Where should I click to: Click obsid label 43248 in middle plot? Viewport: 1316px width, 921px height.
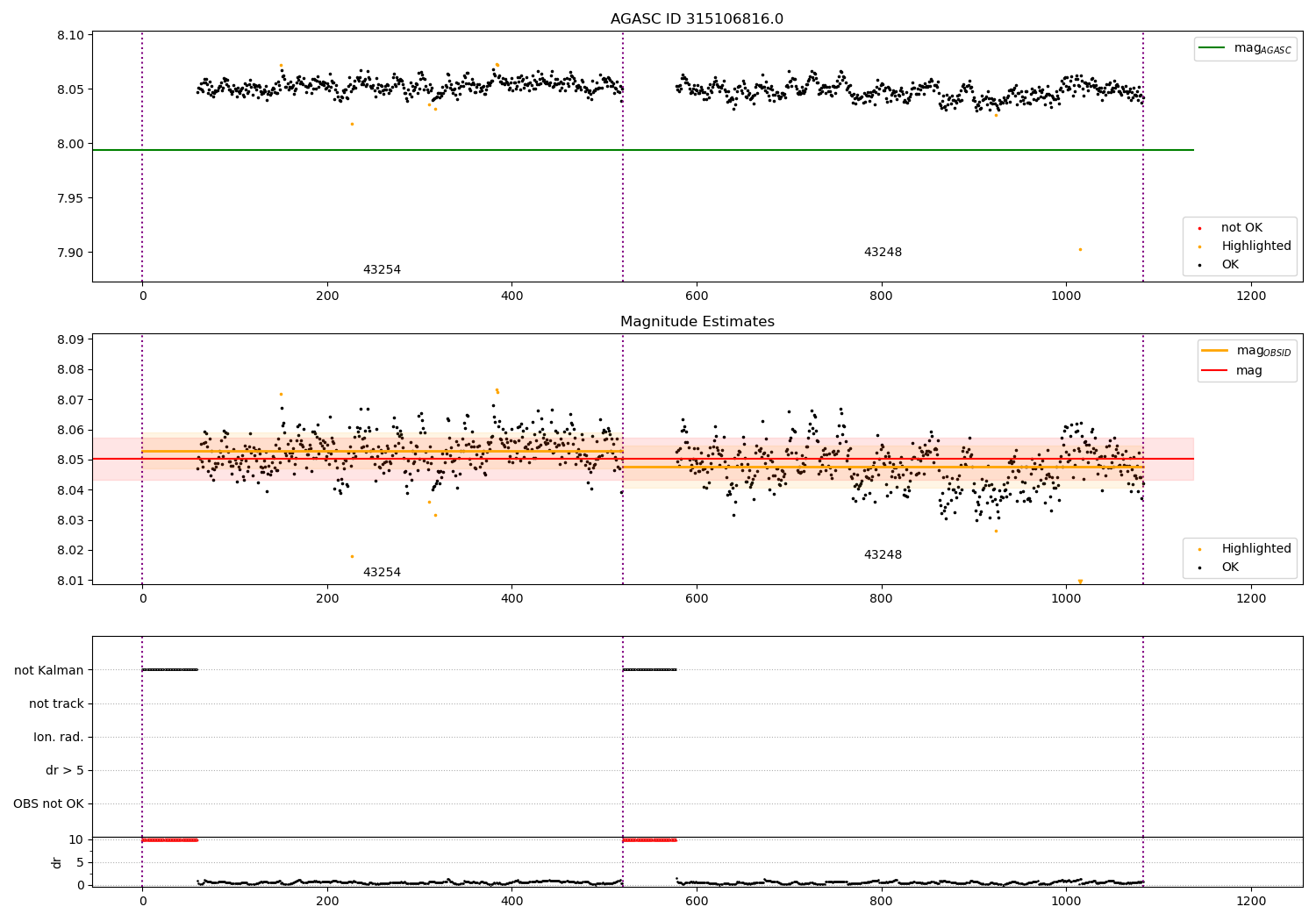[883, 555]
